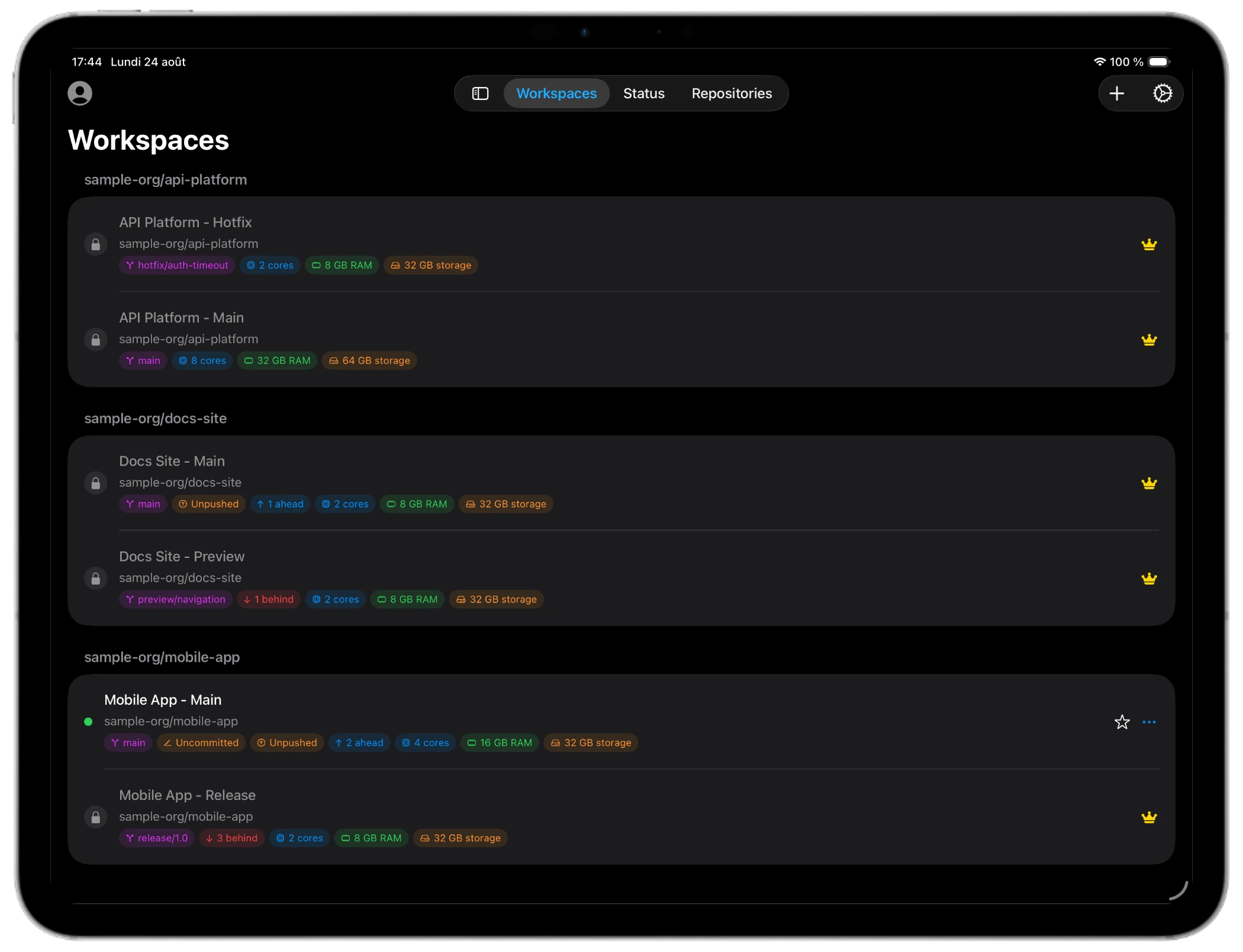Click crown icon on API Platform - Main
The image size is (1243, 952).
coord(1149,340)
